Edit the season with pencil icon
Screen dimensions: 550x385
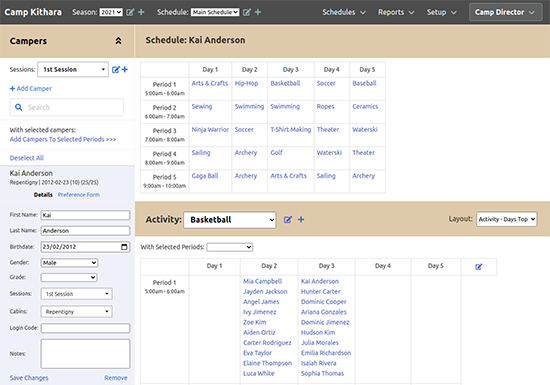[130, 12]
